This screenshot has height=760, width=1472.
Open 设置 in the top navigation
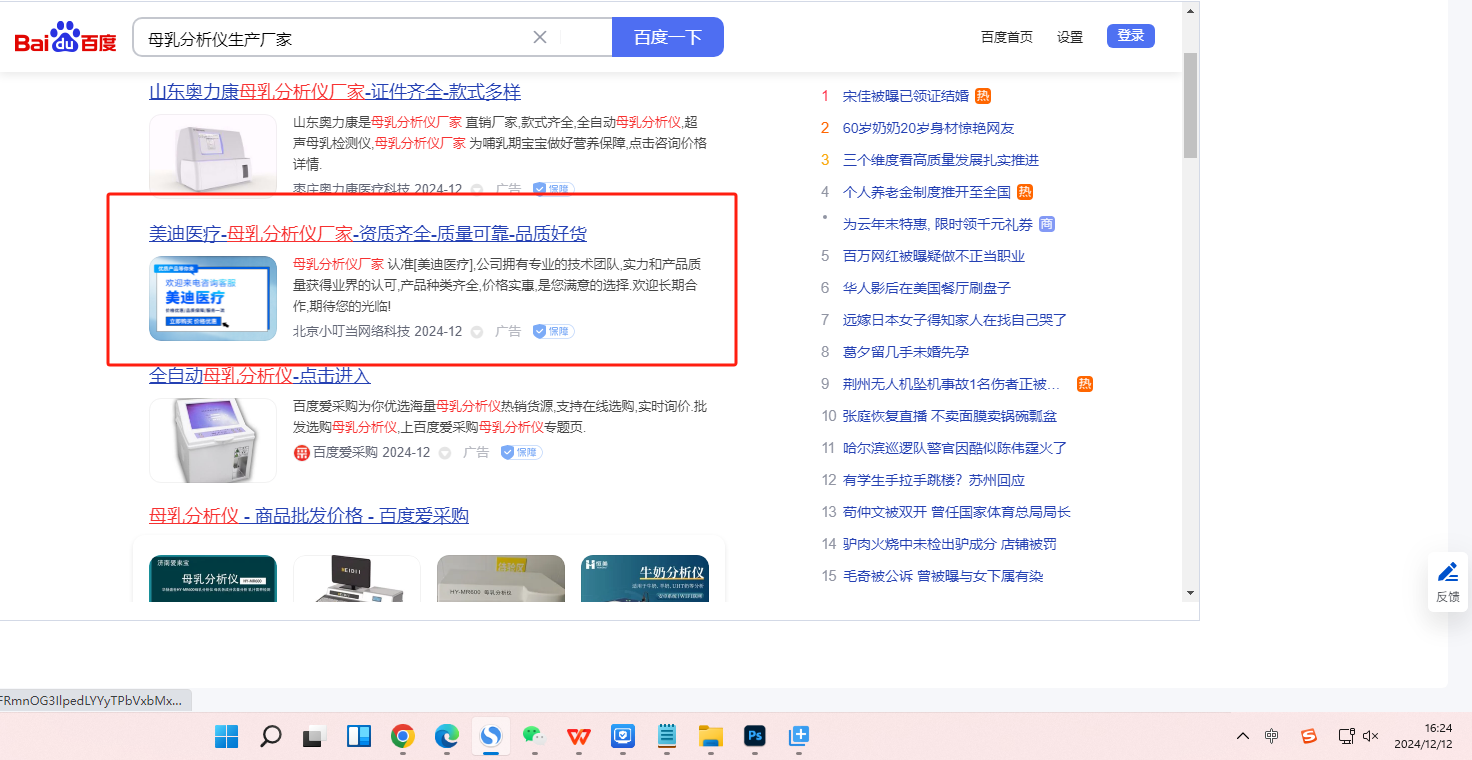1070,37
